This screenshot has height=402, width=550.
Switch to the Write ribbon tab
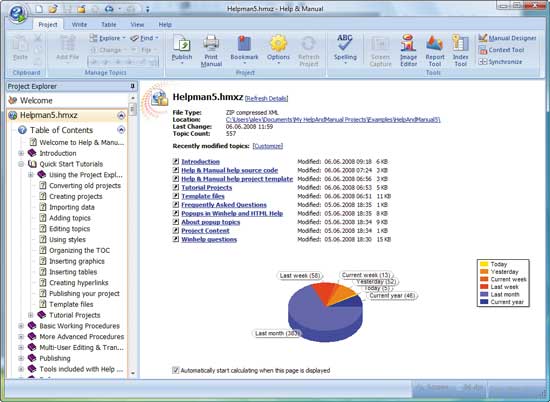pyautogui.click(x=79, y=25)
